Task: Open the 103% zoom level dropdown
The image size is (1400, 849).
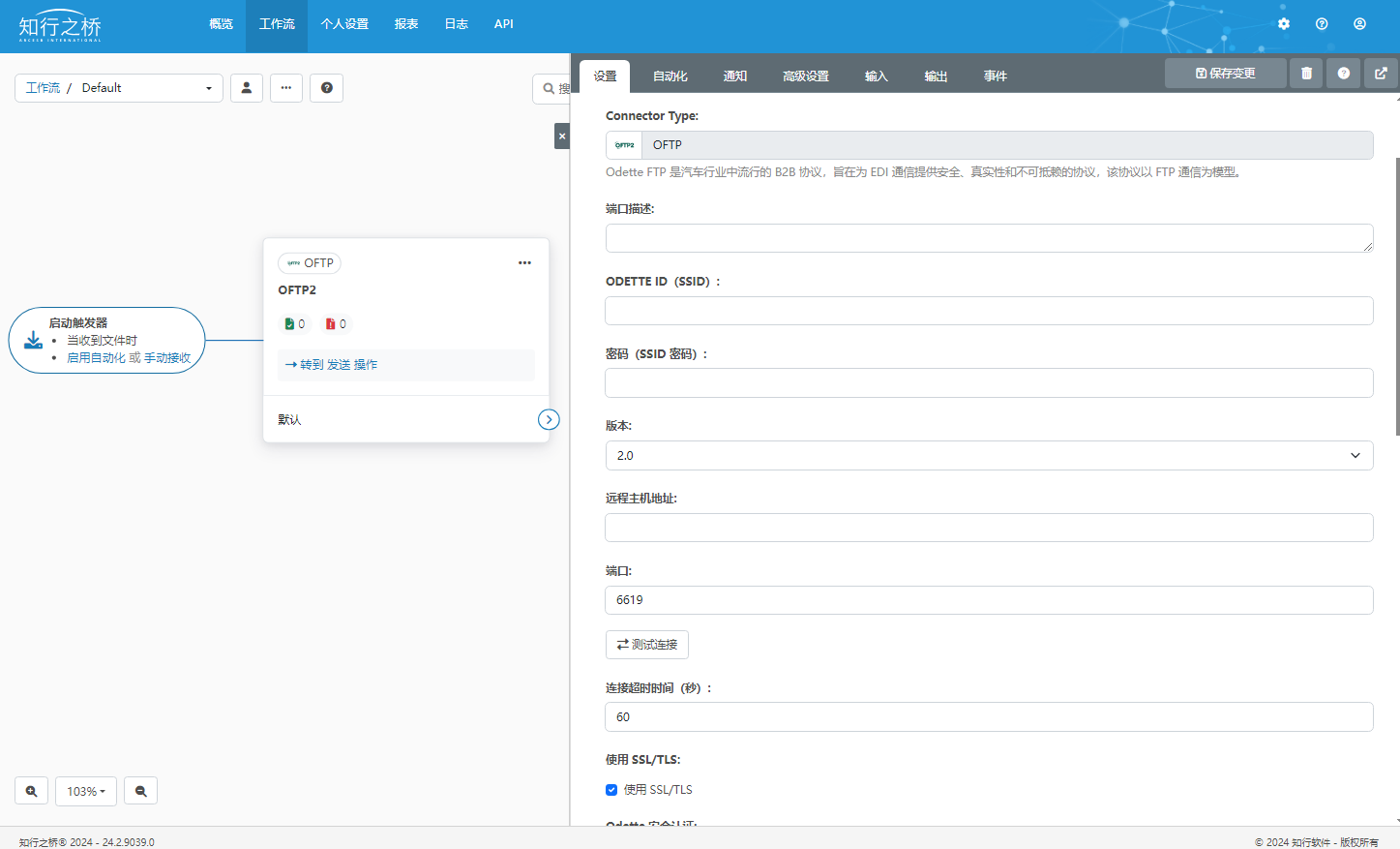Action: [x=85, y=791]
